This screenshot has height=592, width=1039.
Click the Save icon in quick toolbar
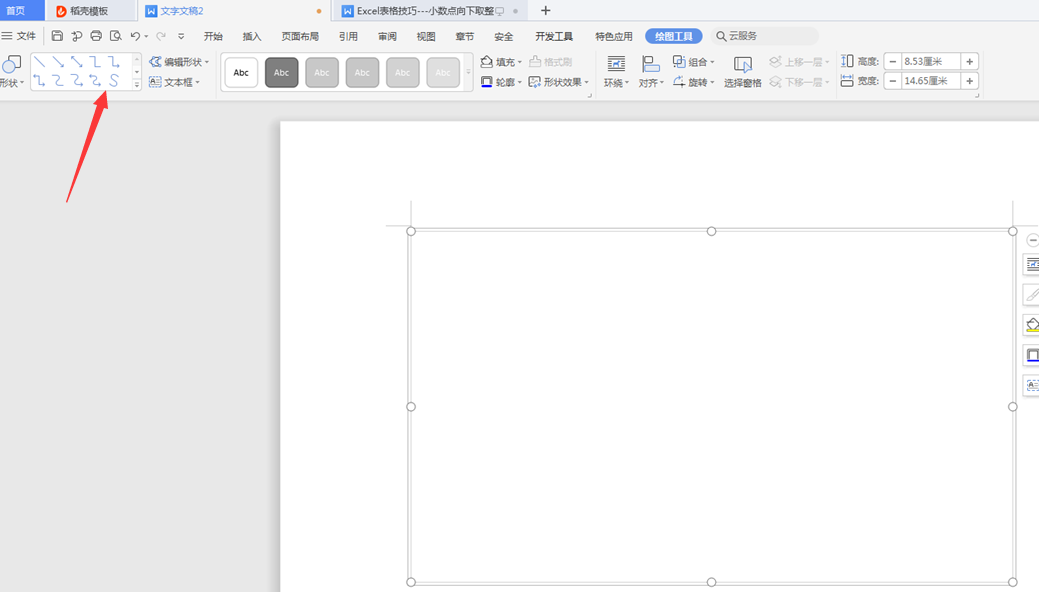coord(57,36)
